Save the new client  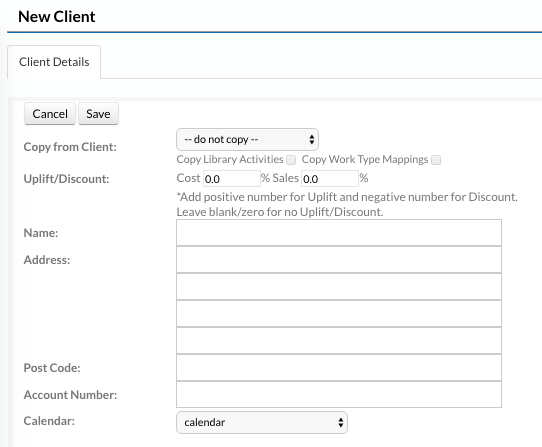coord(98,114)
